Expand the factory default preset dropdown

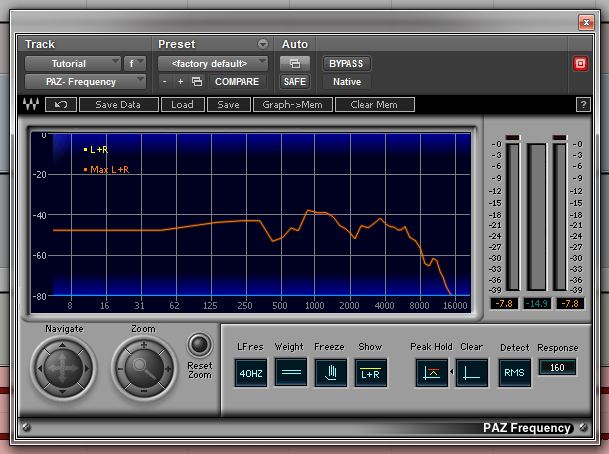(x=213, y=63)
